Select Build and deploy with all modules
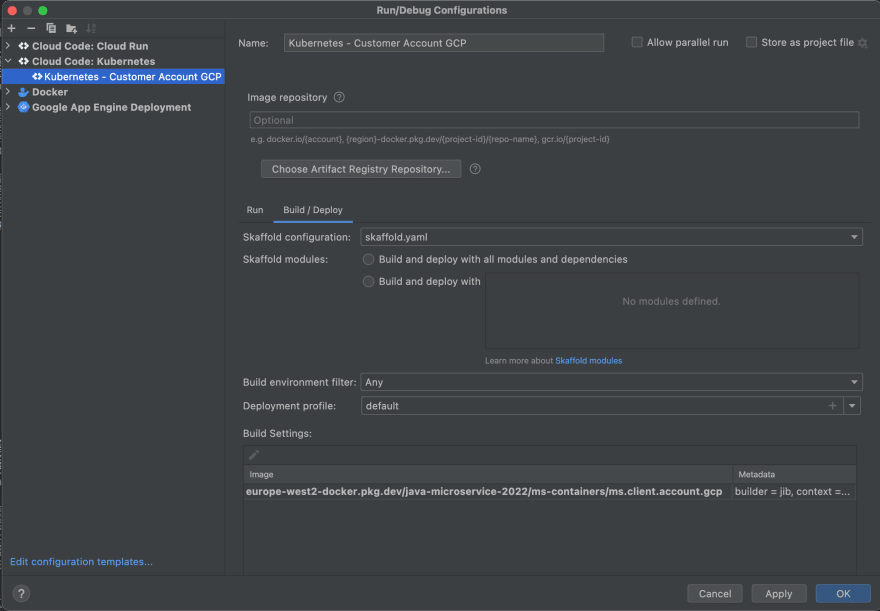880x611 pixels. 368,259
